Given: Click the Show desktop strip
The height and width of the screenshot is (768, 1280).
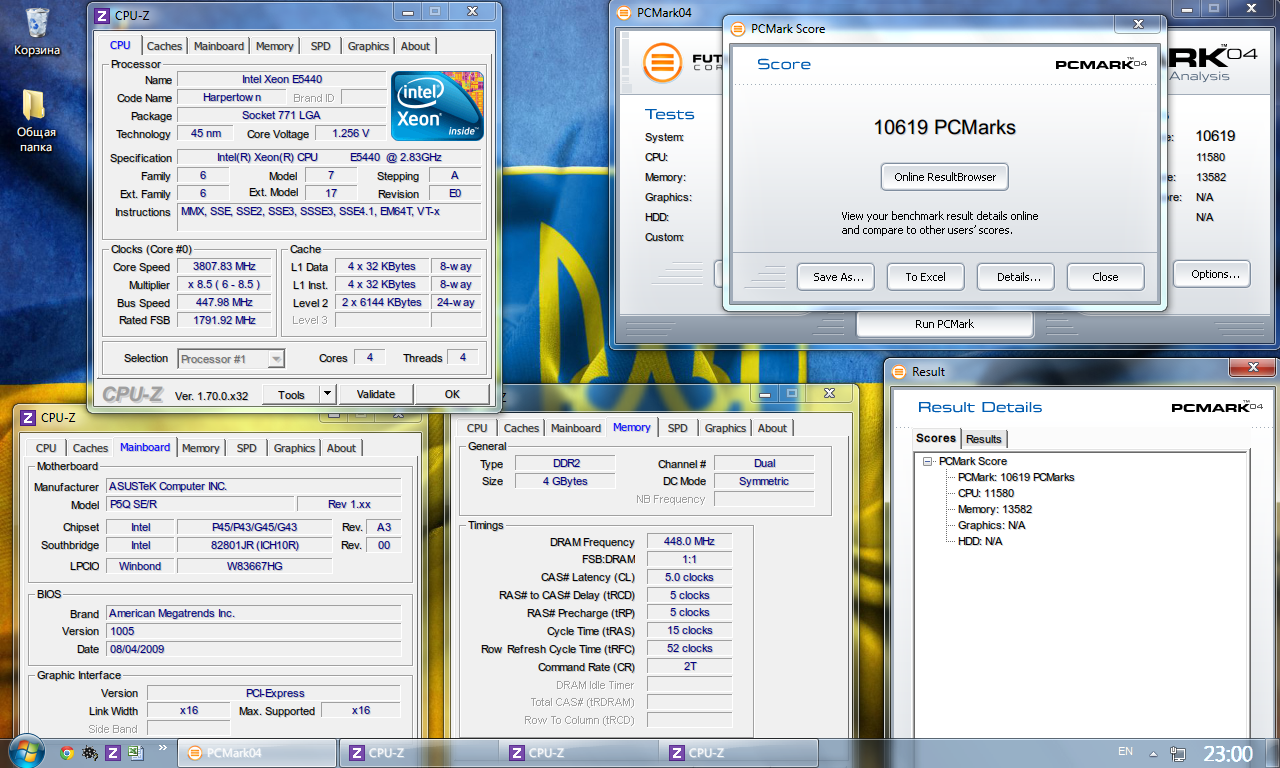Looking at the screenshot, I should (1272, 753).
